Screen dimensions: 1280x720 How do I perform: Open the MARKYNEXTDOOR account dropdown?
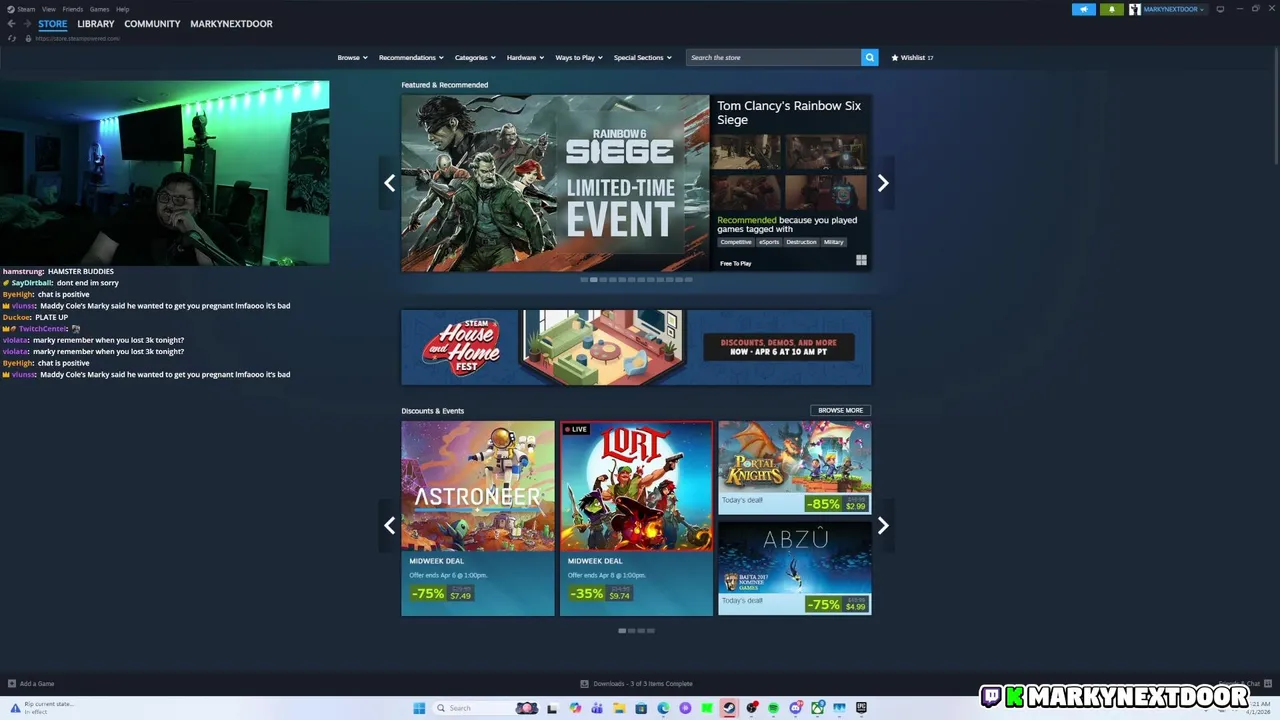point(1168,9)
